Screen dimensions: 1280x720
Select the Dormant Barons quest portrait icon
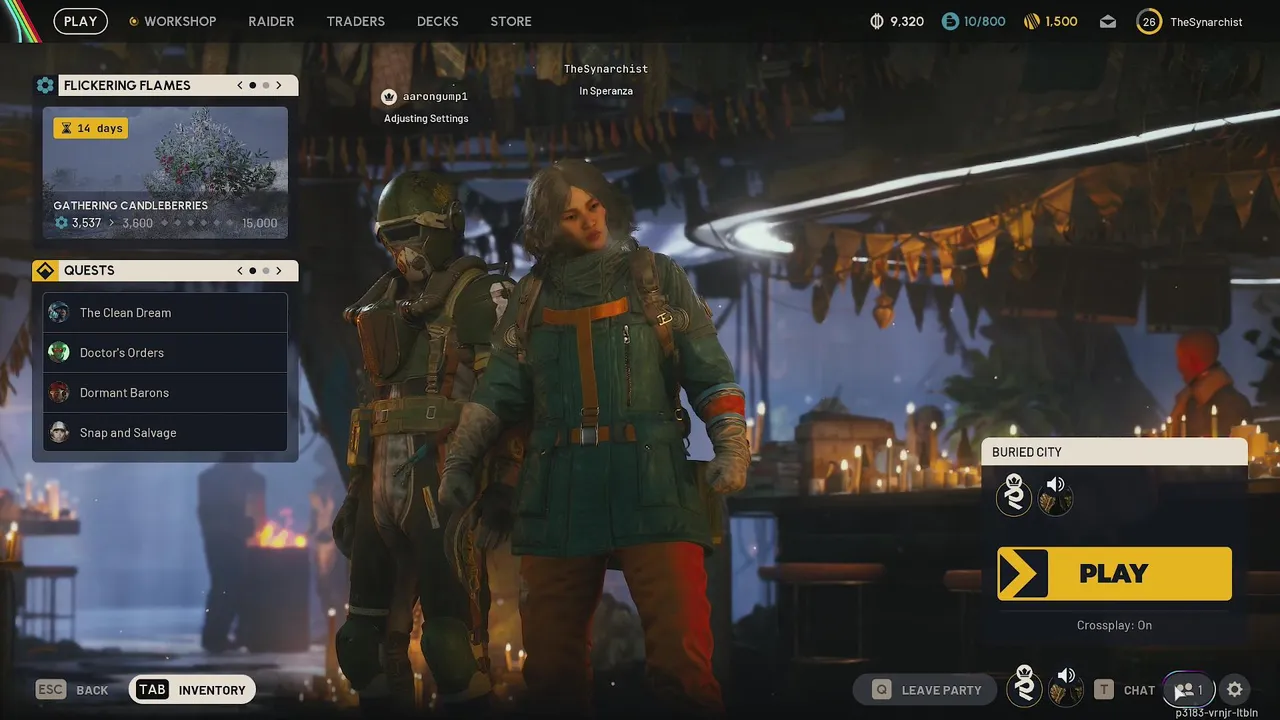[59, 392]
